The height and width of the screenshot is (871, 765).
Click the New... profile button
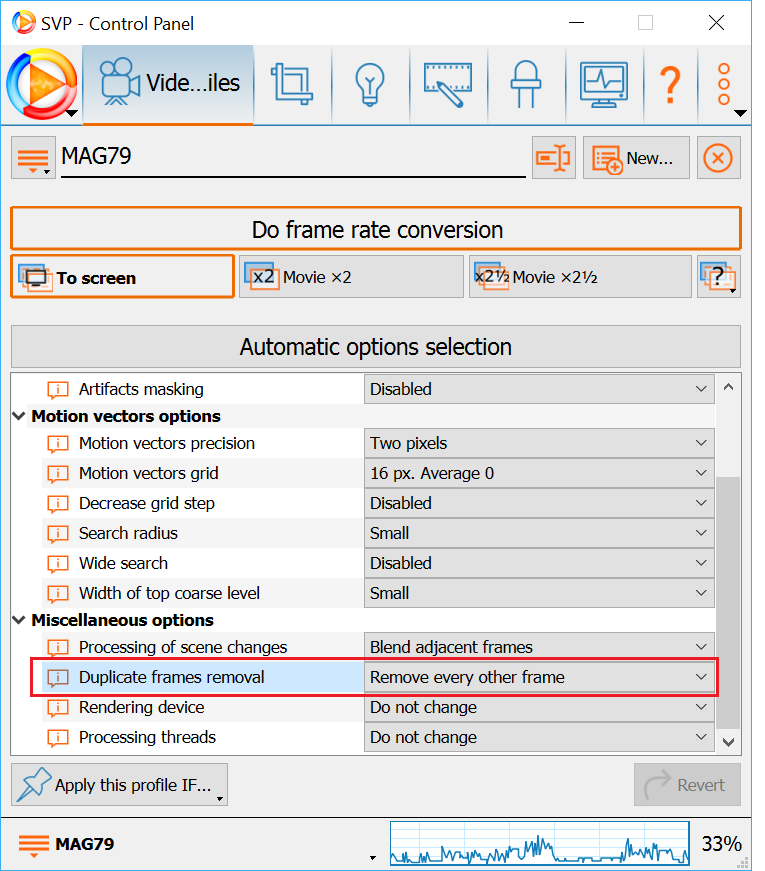pos(636,158)
